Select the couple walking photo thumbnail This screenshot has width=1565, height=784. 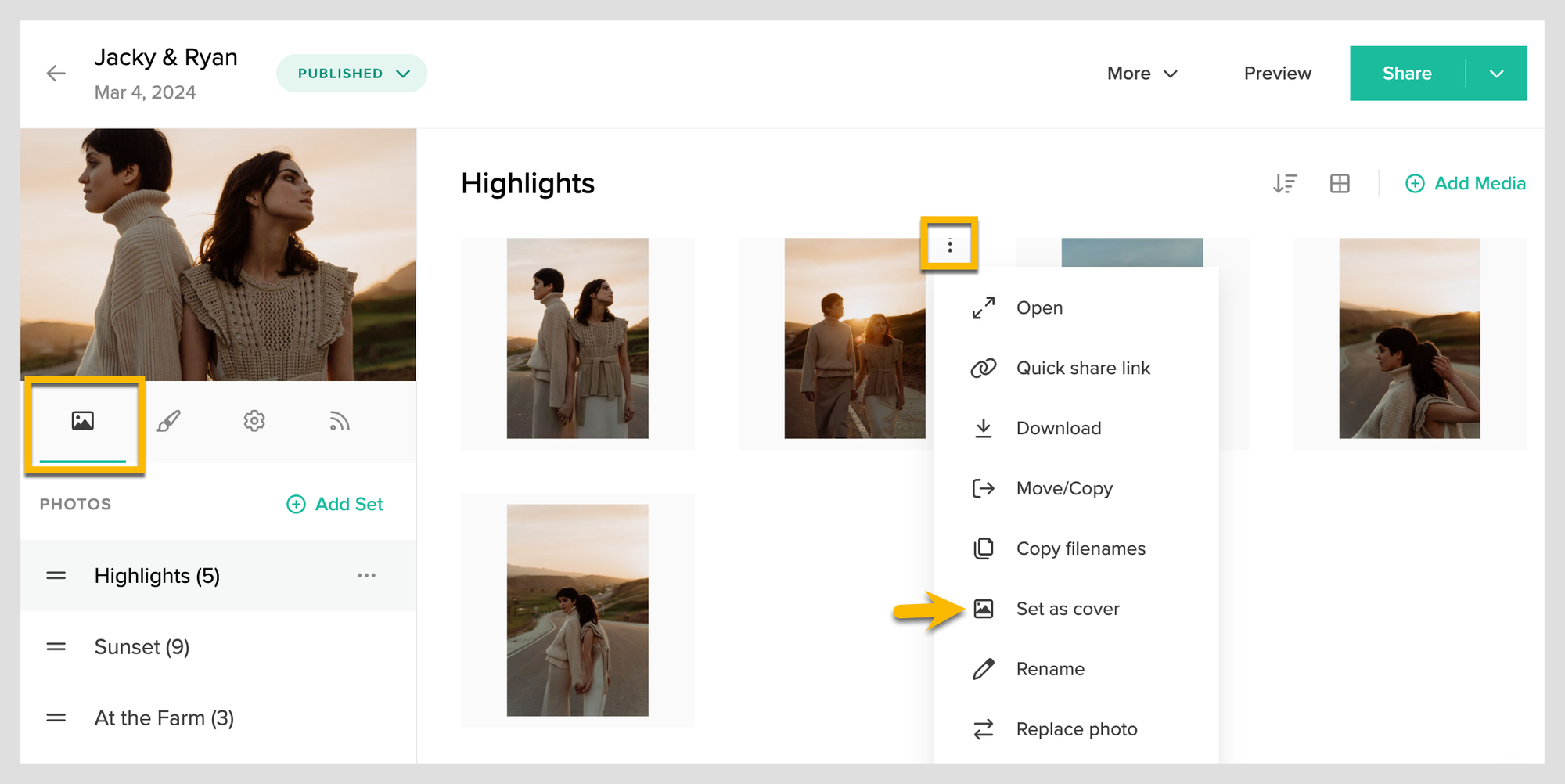pos(854,338)
